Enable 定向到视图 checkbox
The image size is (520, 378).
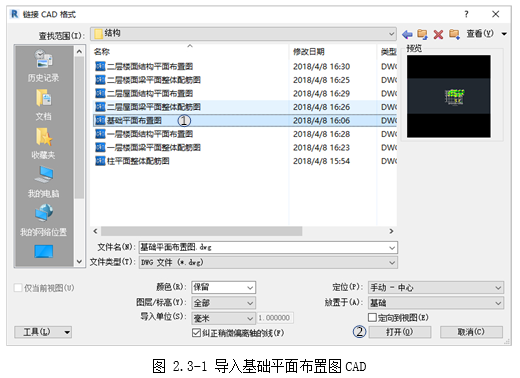(372, 317)
